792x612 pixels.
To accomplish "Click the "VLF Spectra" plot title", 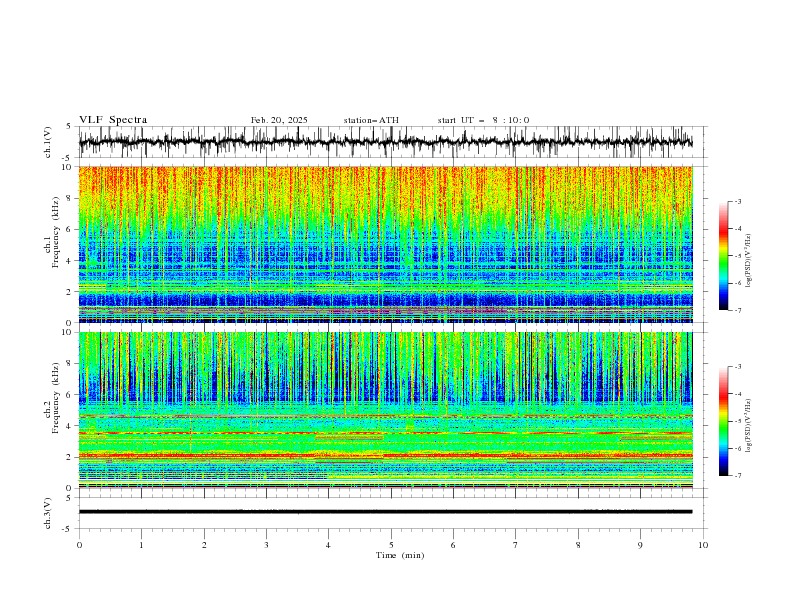I will 113,120.
